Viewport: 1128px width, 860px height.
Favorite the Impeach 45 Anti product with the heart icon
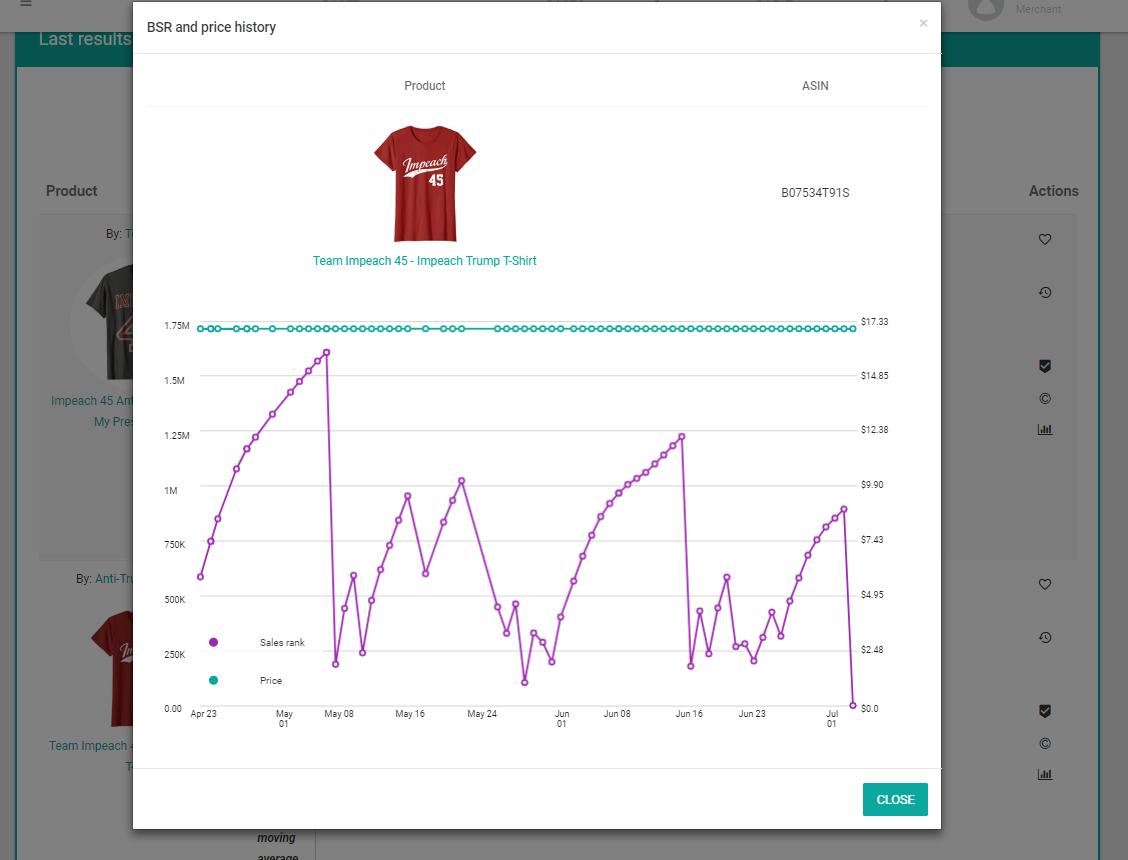pyautogui.click(x=1045, y=239)
